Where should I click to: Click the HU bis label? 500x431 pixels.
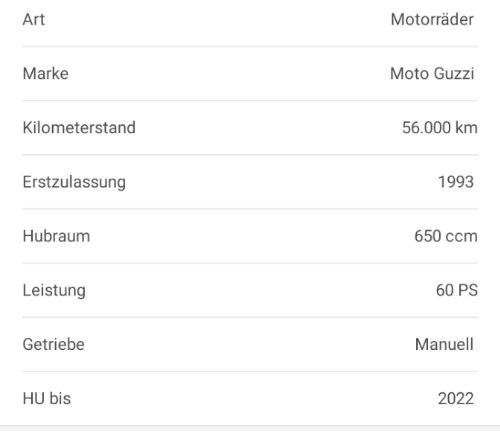tap(47, 398)
